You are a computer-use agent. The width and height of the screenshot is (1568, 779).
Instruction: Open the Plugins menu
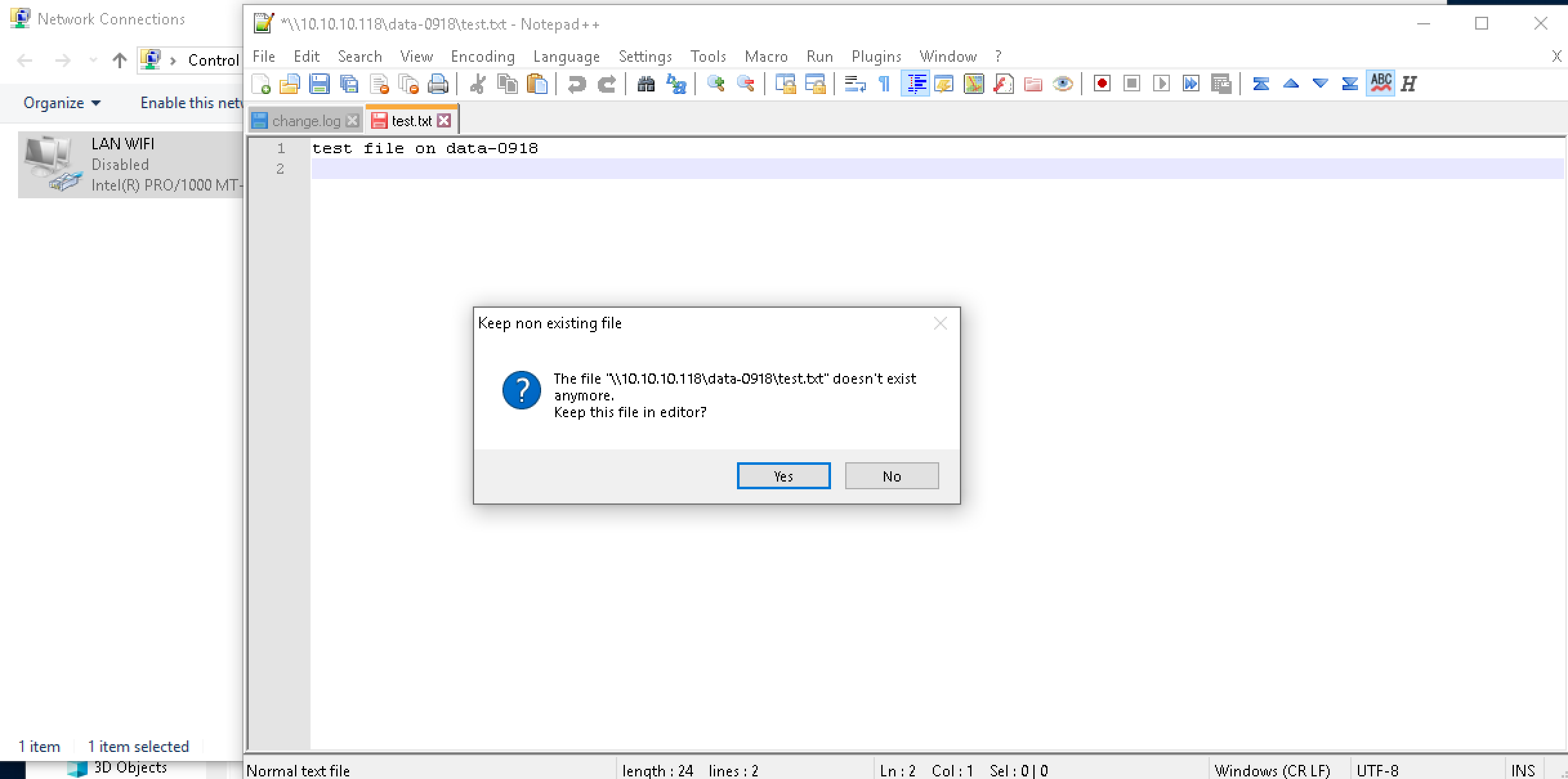(876, 57)
